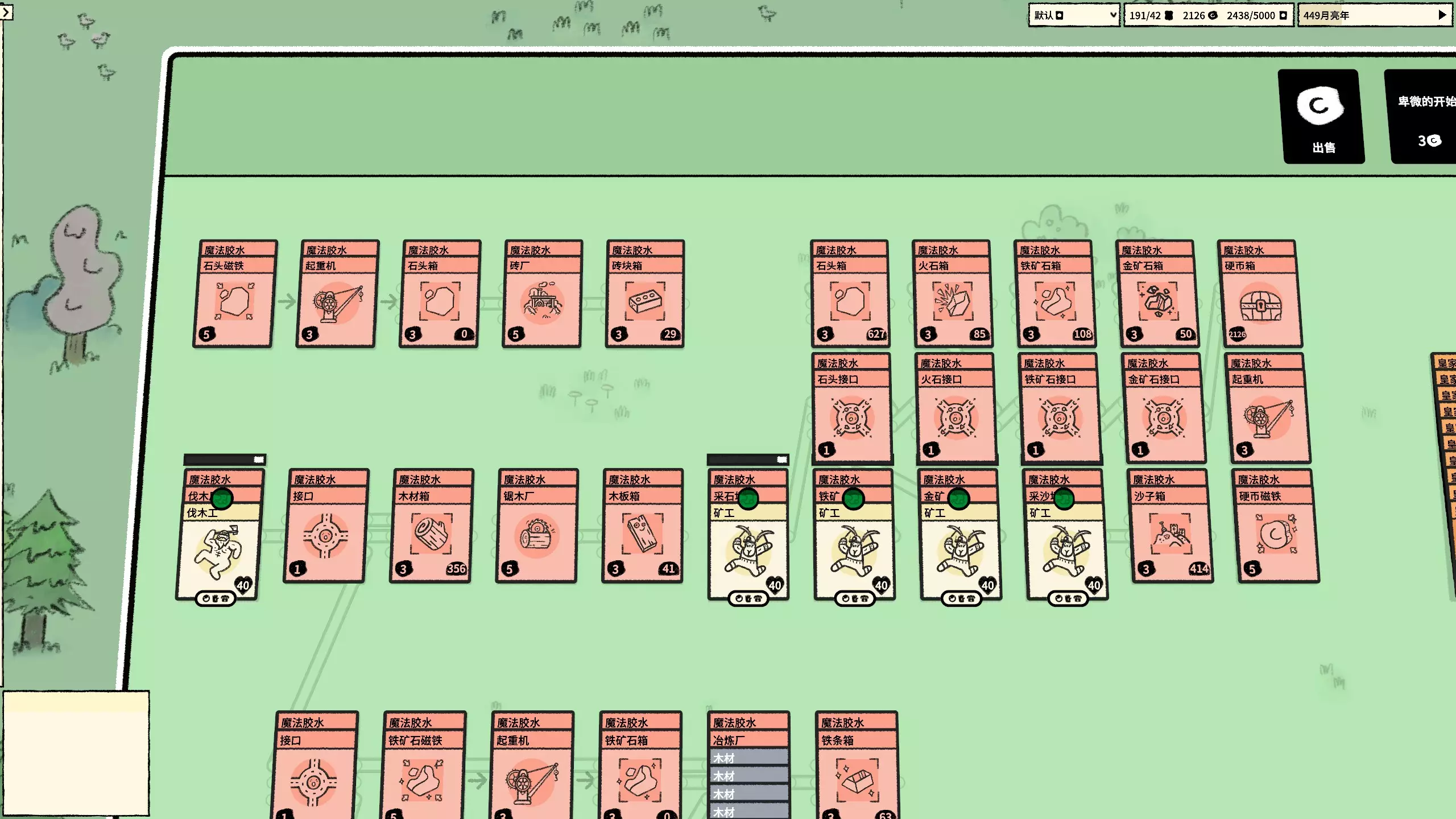Open the 默认 board dropdown
Image resolution: width=1456 pixels, height=819 pixels.
pos(1074,15)
